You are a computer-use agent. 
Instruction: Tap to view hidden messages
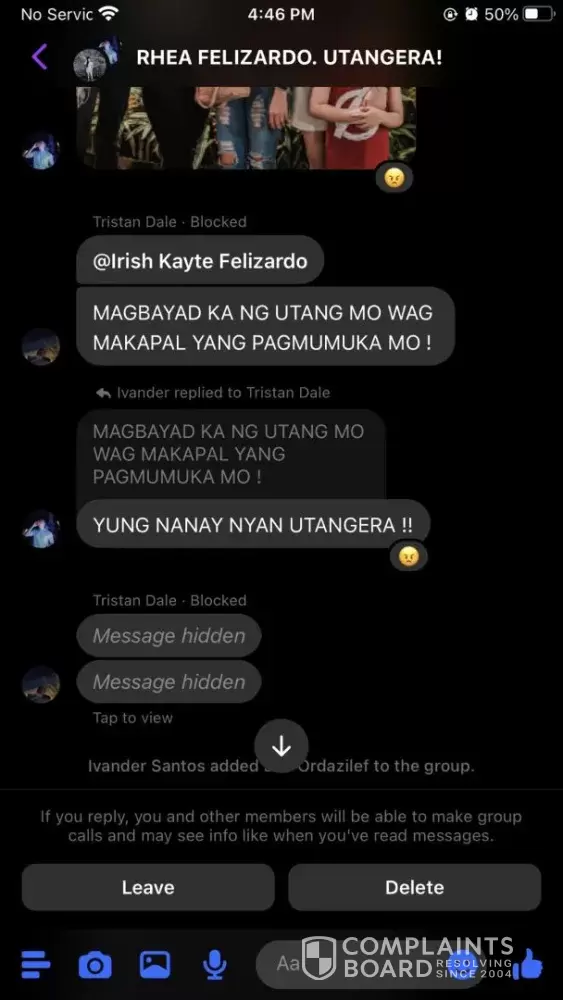133,718
